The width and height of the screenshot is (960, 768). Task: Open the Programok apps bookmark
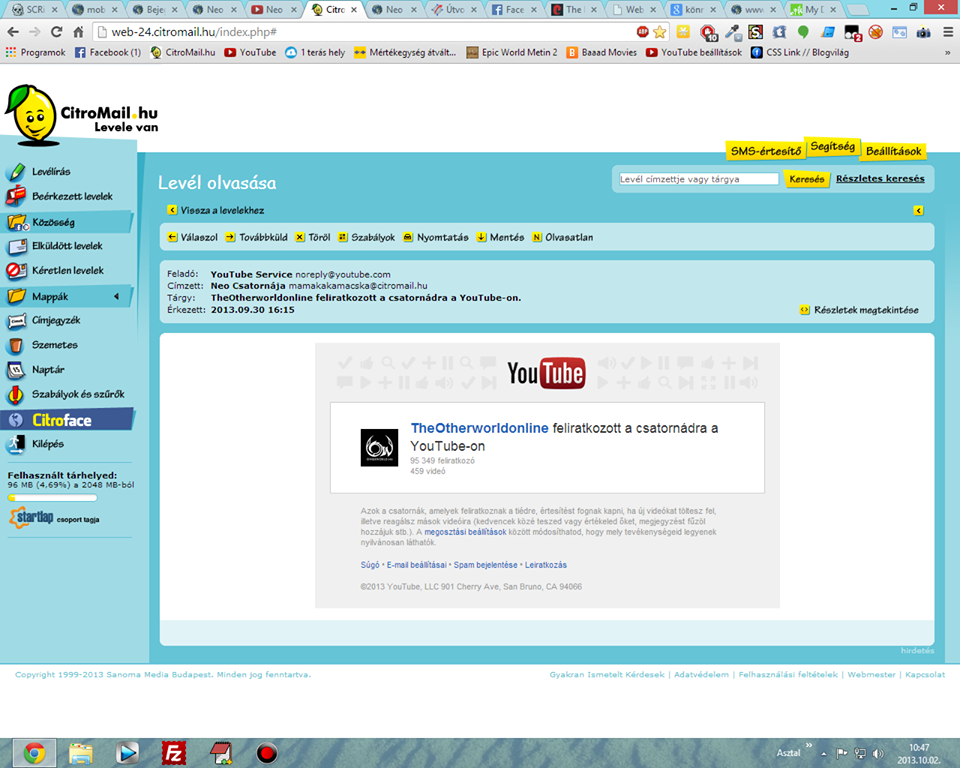click(x=36, y=53)
